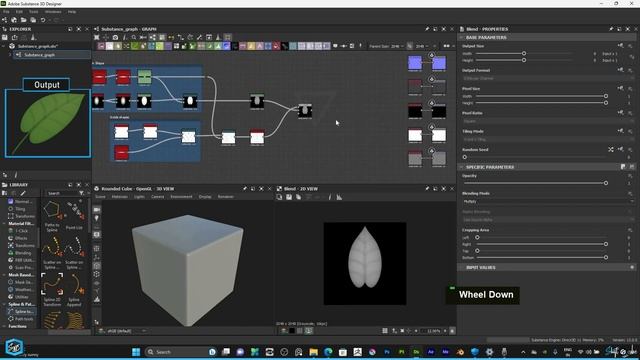Collapse the Specific Parameters section
Image resolution: width=640 pixels, height=360 pixels.
pos(462,167)
